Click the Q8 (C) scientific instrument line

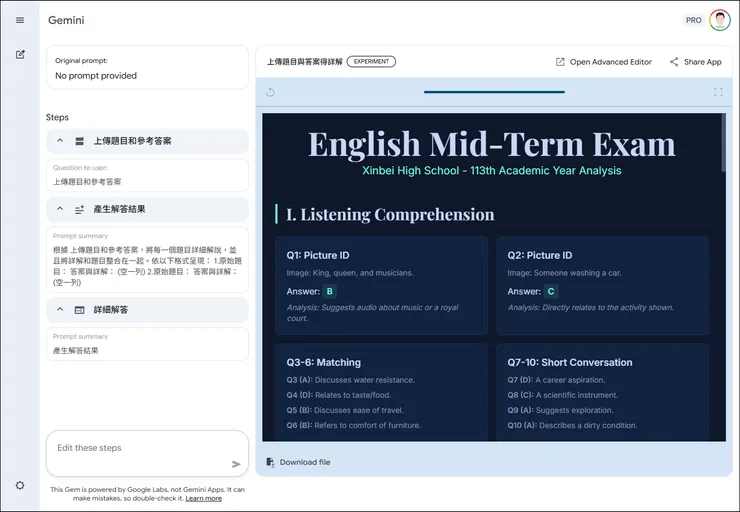[563, 395]
